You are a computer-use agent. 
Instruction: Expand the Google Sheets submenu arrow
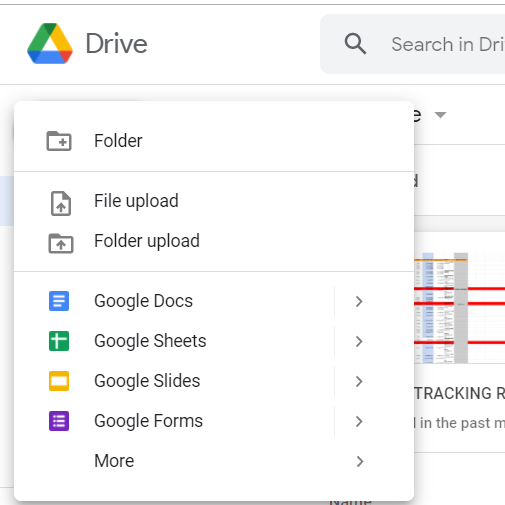[x=359, y=341]
